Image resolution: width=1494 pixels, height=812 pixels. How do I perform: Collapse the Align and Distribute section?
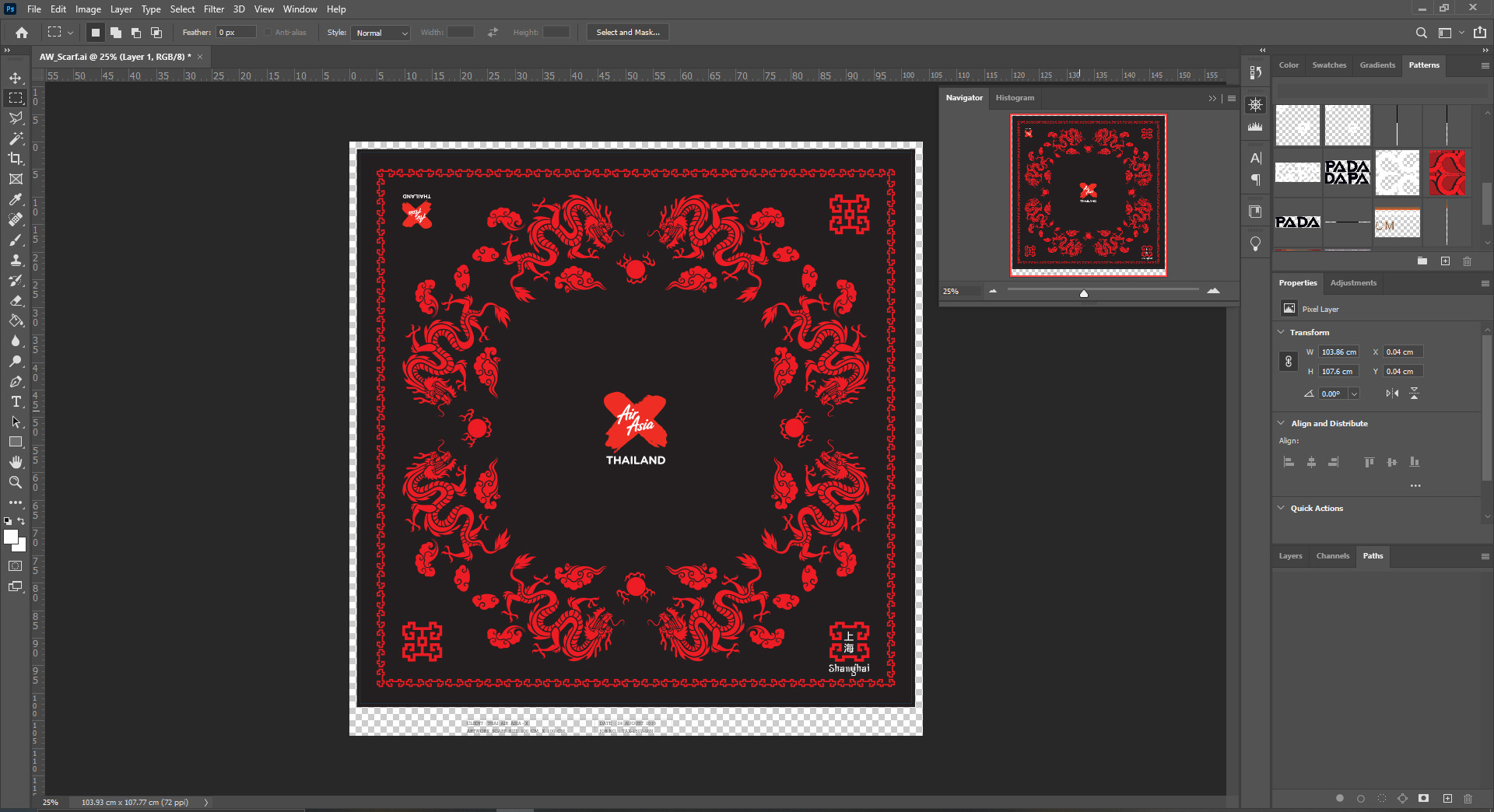coord(1282,423)
